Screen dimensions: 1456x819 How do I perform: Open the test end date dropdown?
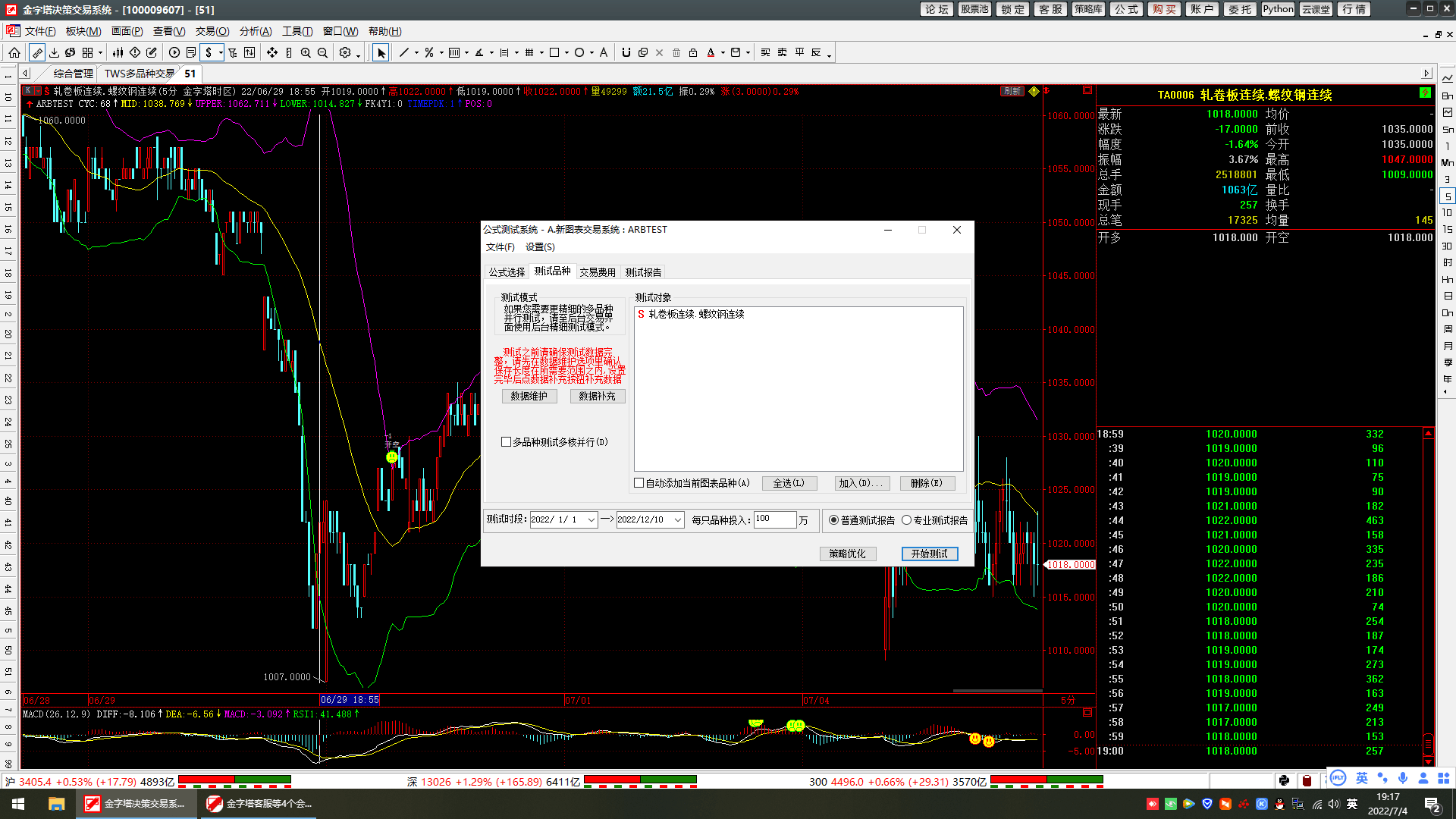point(678,520)
